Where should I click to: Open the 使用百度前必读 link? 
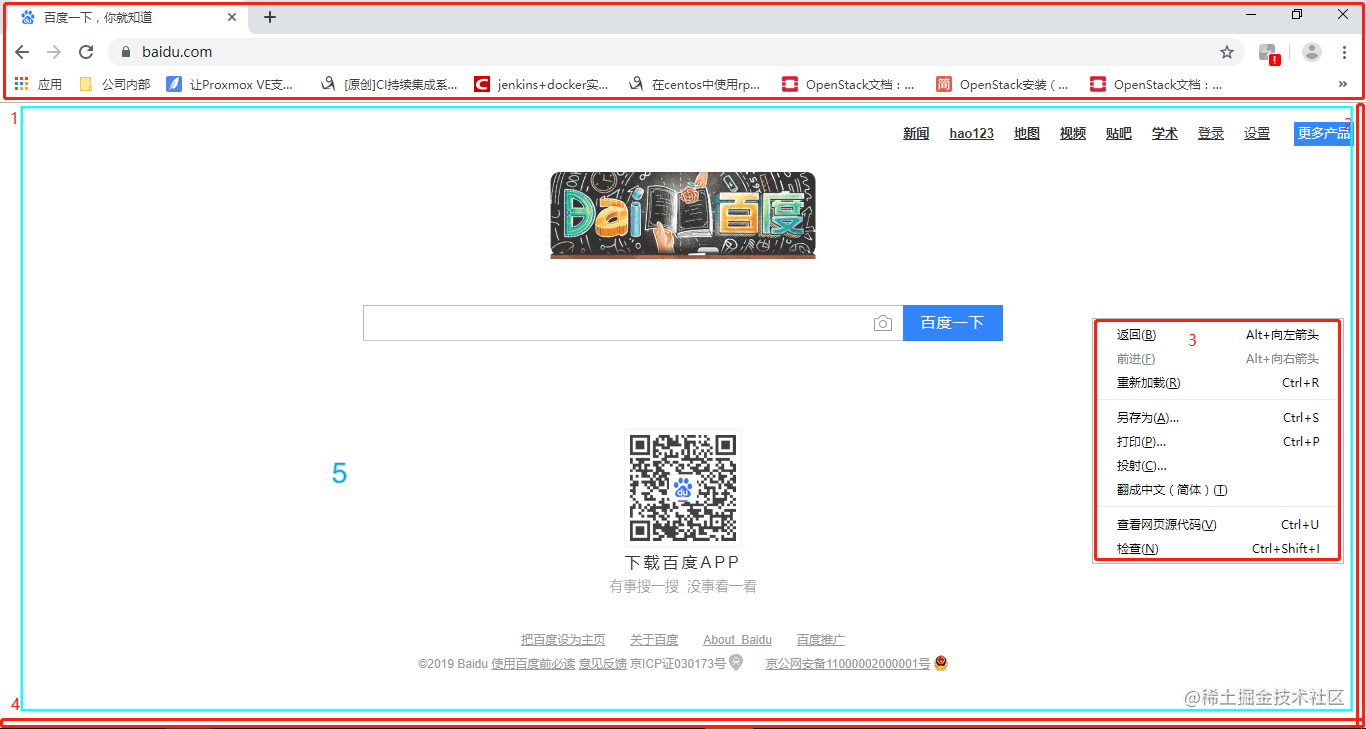point(533,663)
